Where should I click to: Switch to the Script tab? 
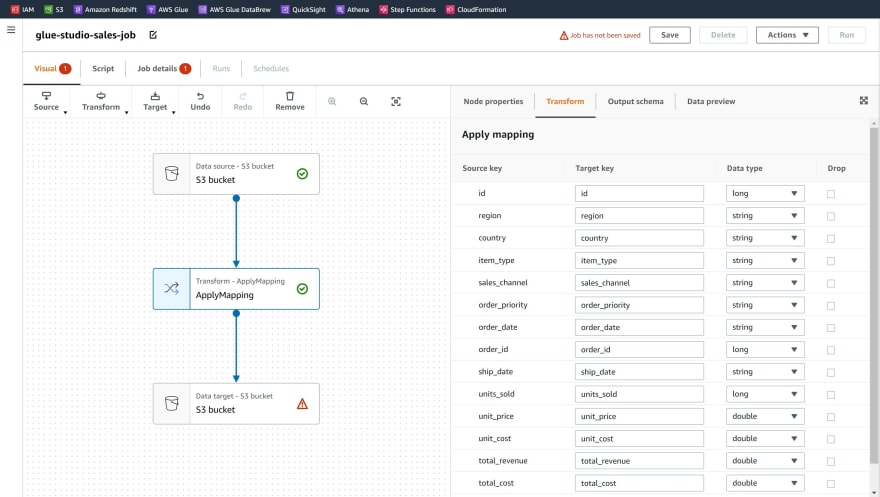coord(103,68)
